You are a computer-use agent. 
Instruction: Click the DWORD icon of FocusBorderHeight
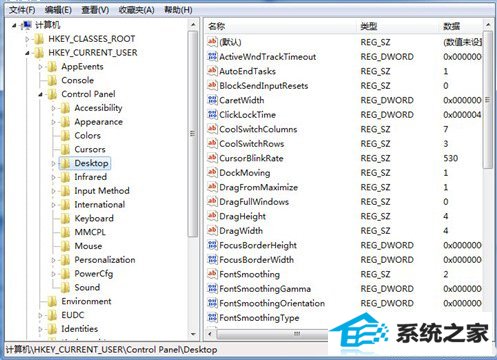coord(212,245)
